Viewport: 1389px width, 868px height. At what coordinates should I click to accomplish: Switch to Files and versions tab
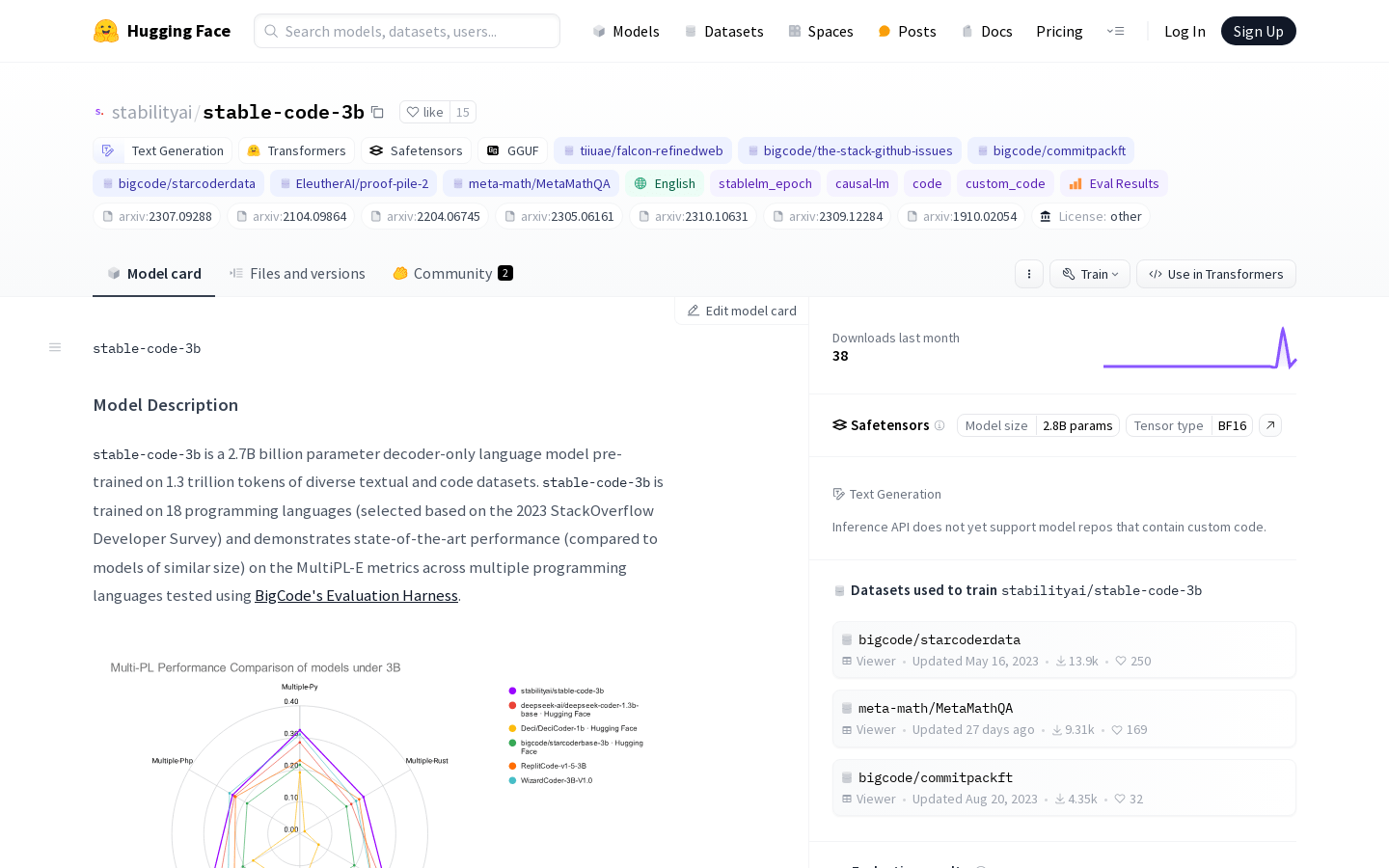pyautogui.click(x=297, y=274)
